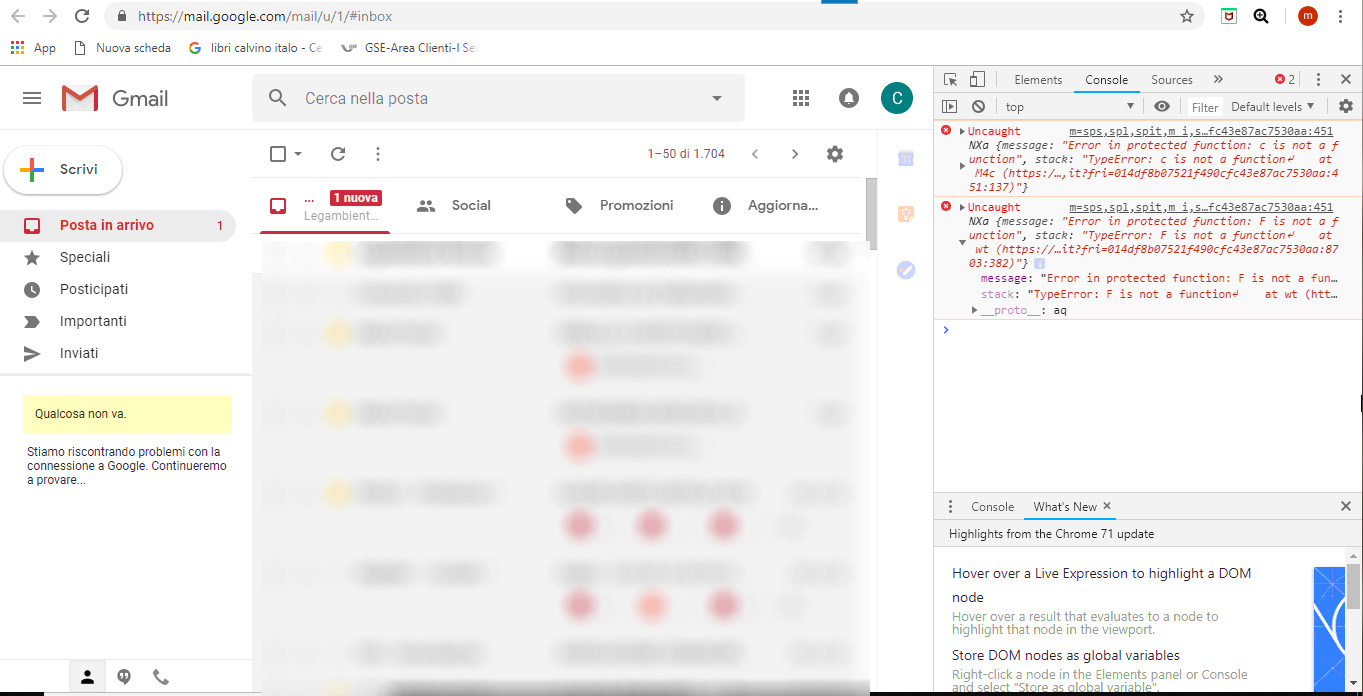
Task: Open the Google apps grid icon
Action: pyautogui.click(x=800, y=98)
